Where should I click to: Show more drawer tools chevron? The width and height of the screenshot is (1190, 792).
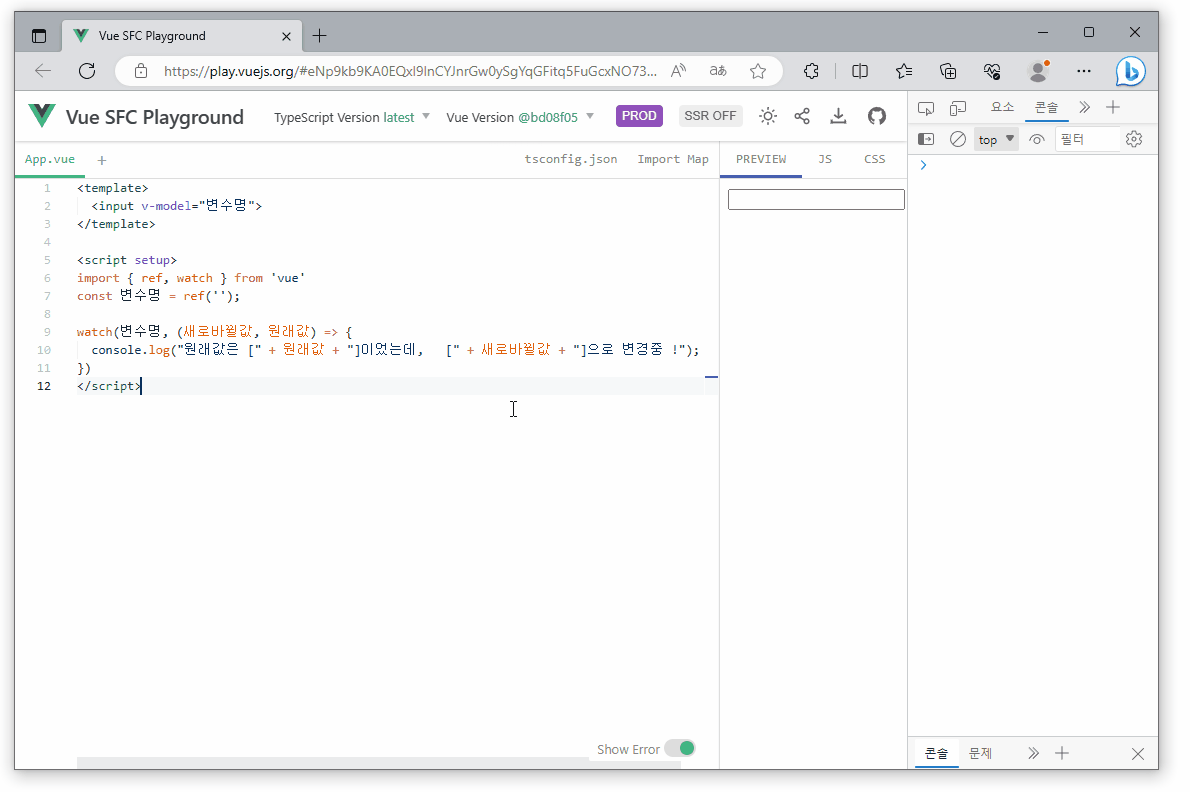coord(1033,753)
